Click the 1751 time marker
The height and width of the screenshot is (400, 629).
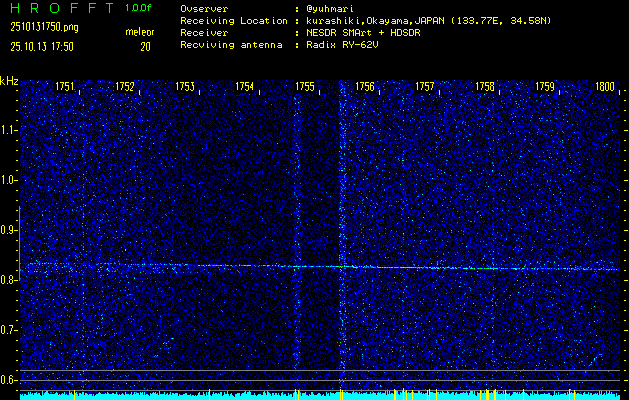coord(65,86)
